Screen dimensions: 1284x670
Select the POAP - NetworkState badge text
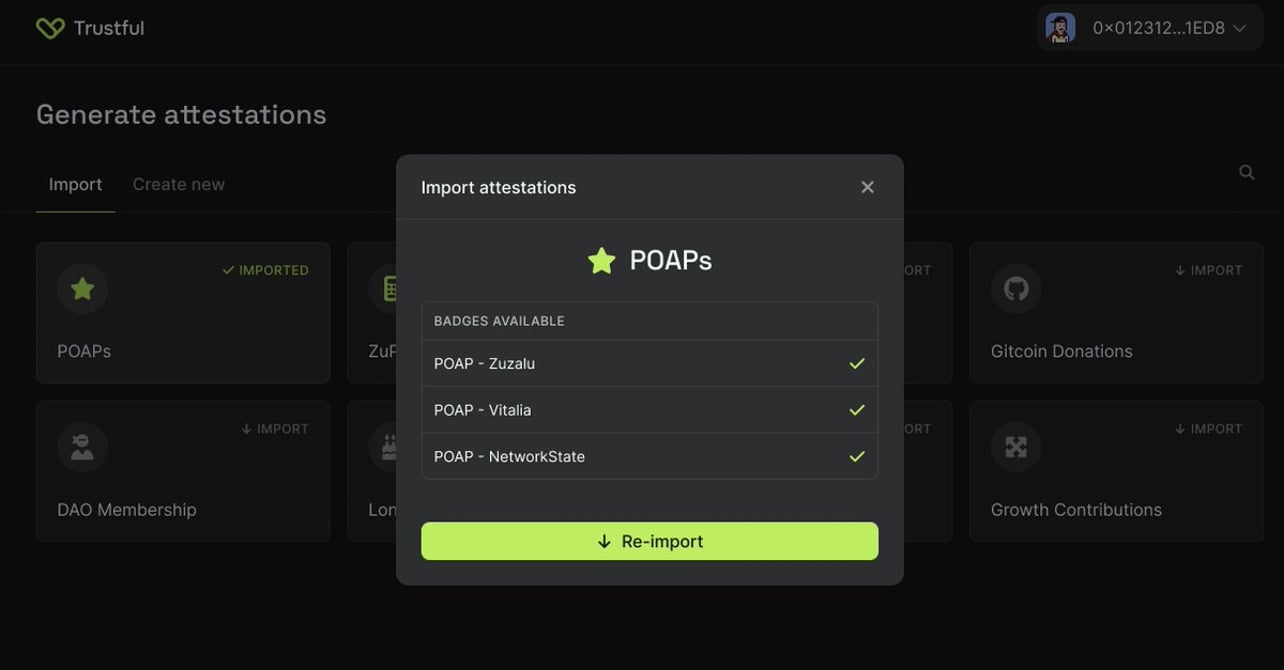point(509,456)
